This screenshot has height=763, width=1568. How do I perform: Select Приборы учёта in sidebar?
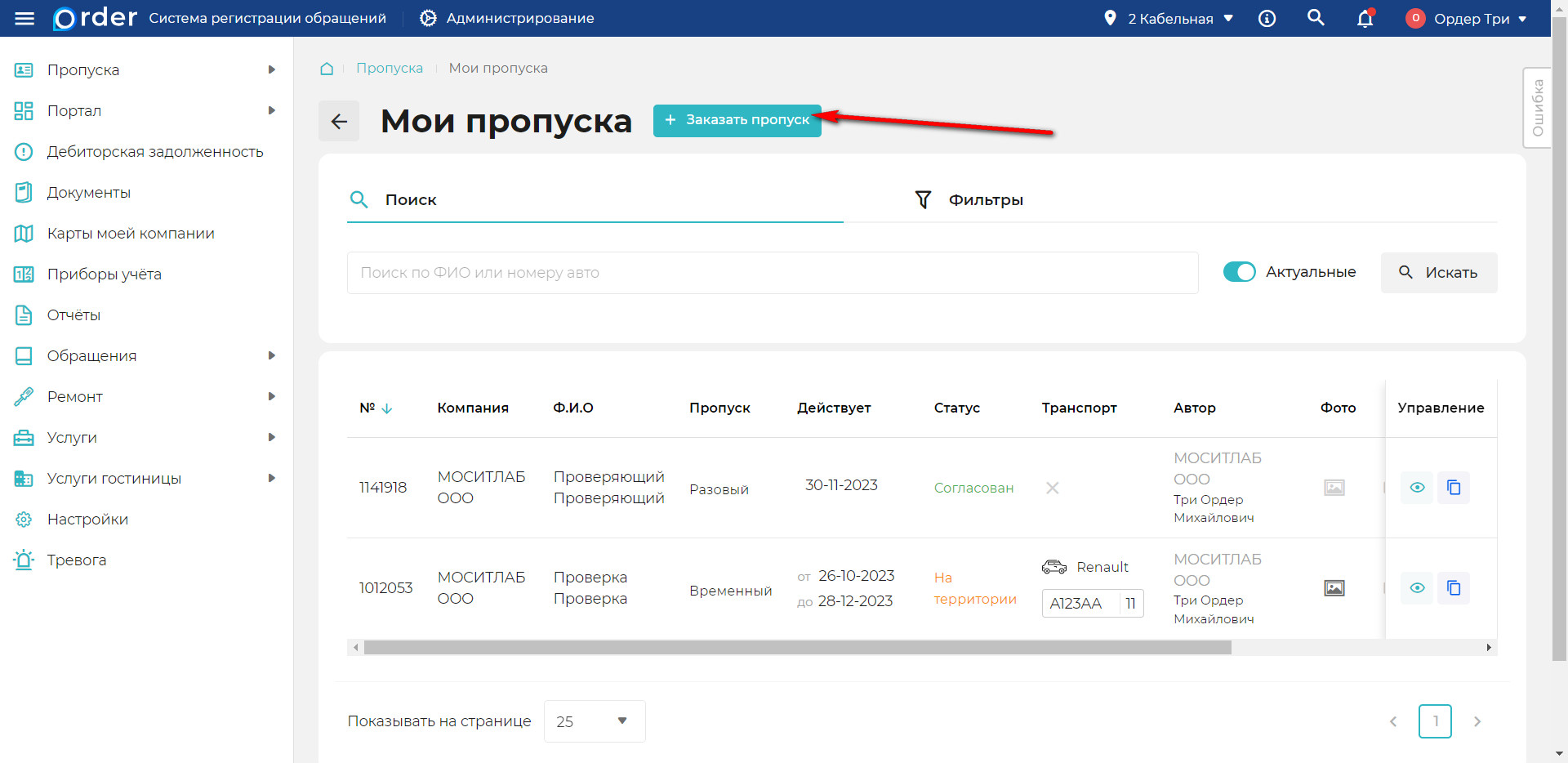click(x=103, y=274)
